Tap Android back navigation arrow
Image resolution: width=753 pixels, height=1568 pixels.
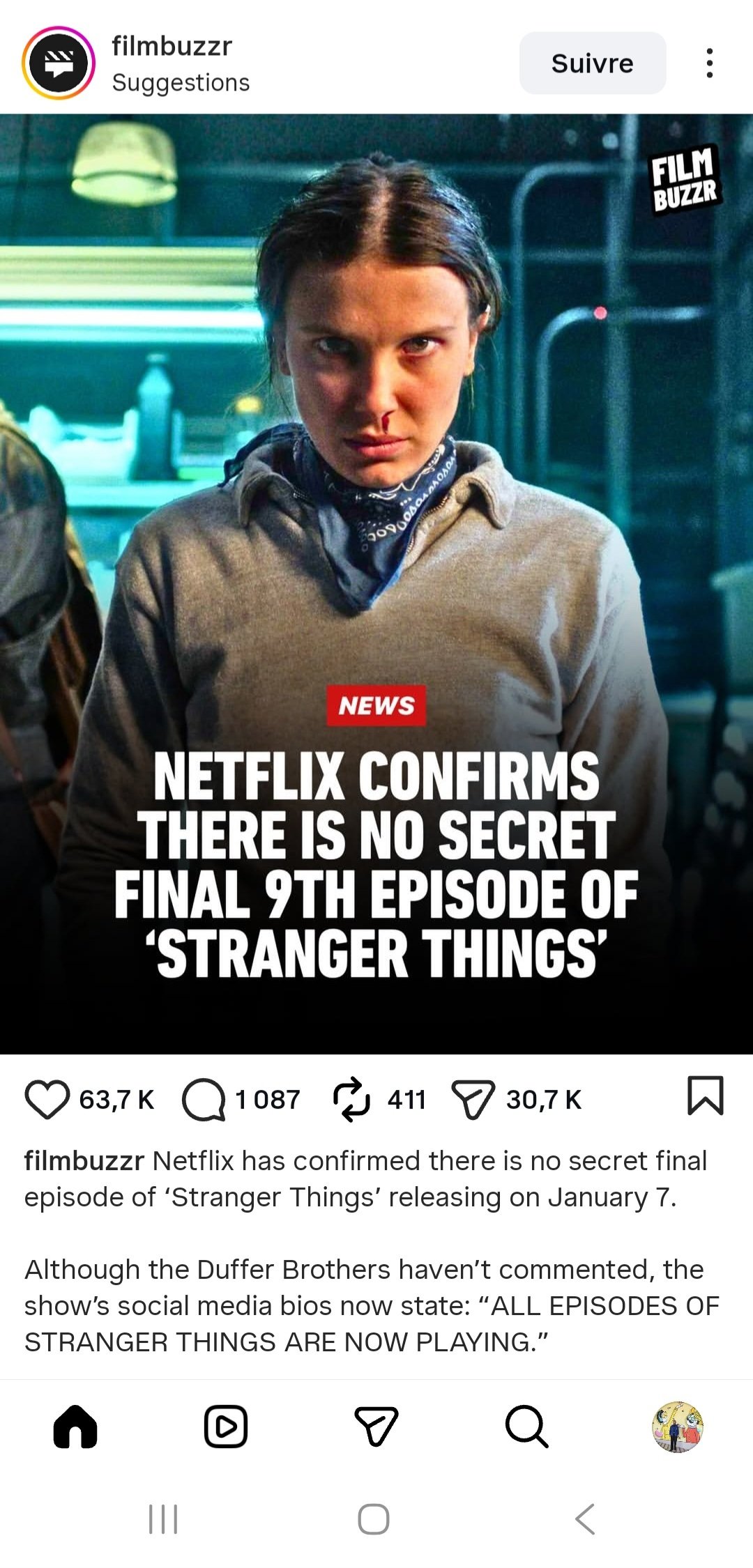pyautogui.click(x=586, y=1519)
